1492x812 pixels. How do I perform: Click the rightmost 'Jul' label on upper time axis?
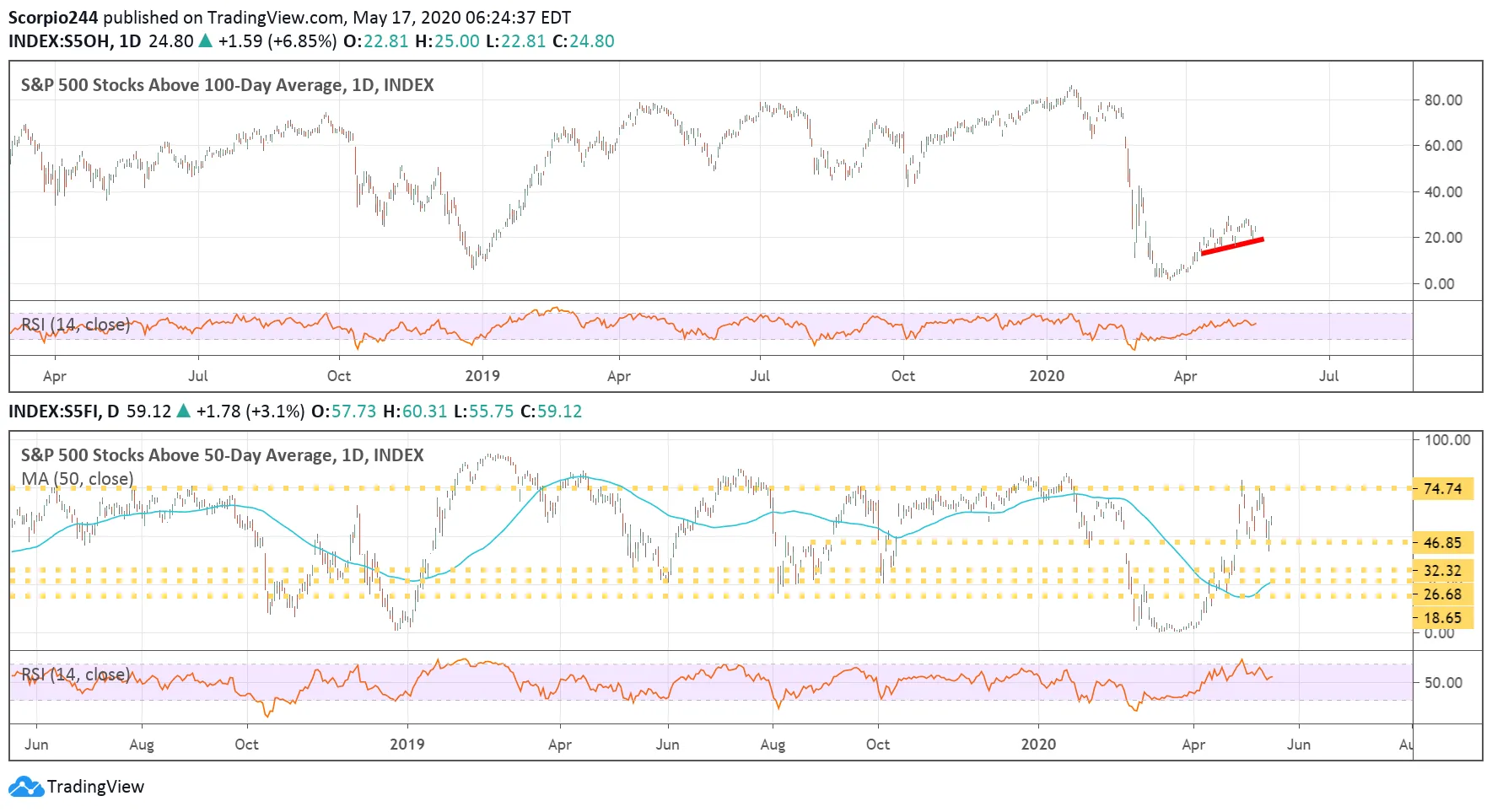pos(1328,376)
